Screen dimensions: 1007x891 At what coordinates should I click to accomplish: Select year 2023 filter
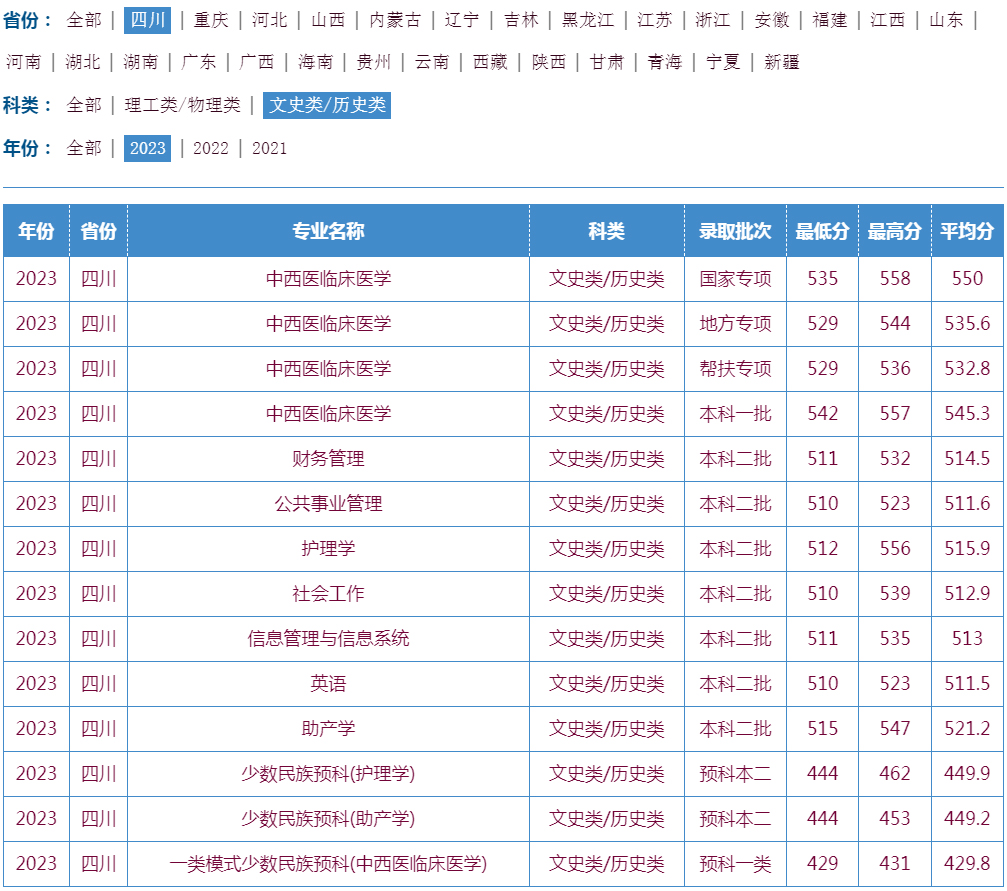point(148,148)
